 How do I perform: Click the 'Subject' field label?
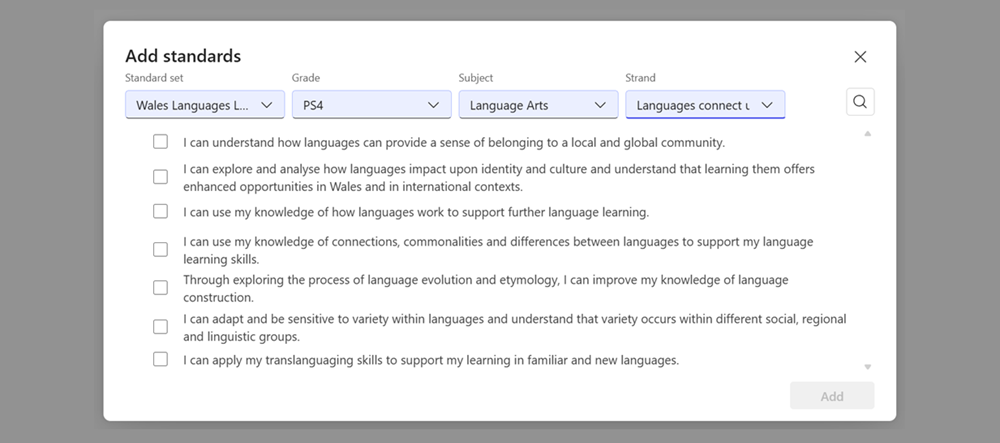pyautogui.click(x=476, y=78)
